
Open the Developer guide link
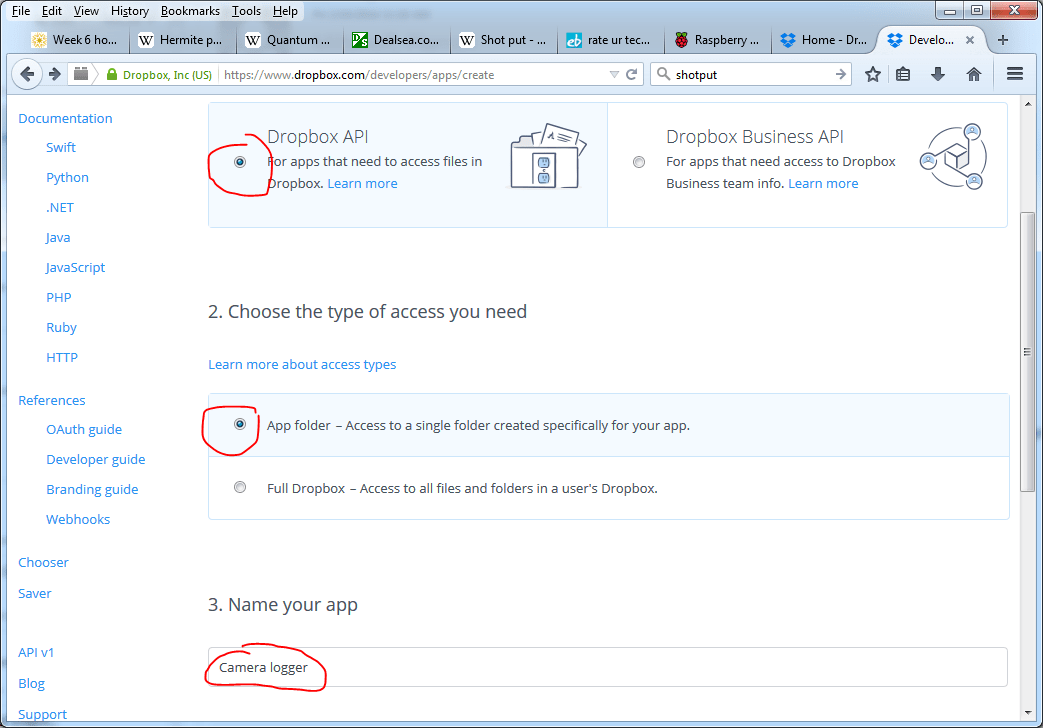click(x=96, y=460)
